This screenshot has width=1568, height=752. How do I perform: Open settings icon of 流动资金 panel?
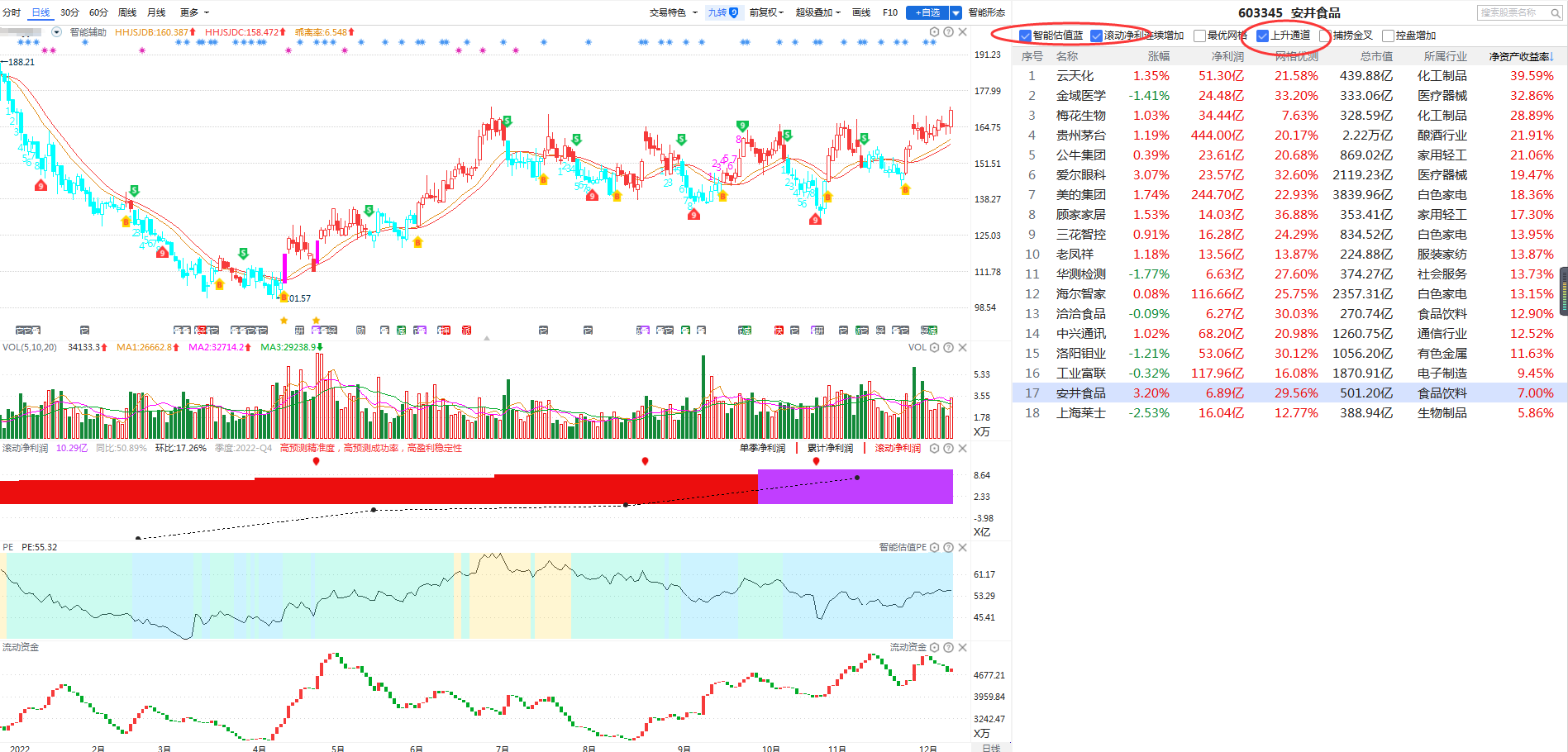[x=935, y=648]
